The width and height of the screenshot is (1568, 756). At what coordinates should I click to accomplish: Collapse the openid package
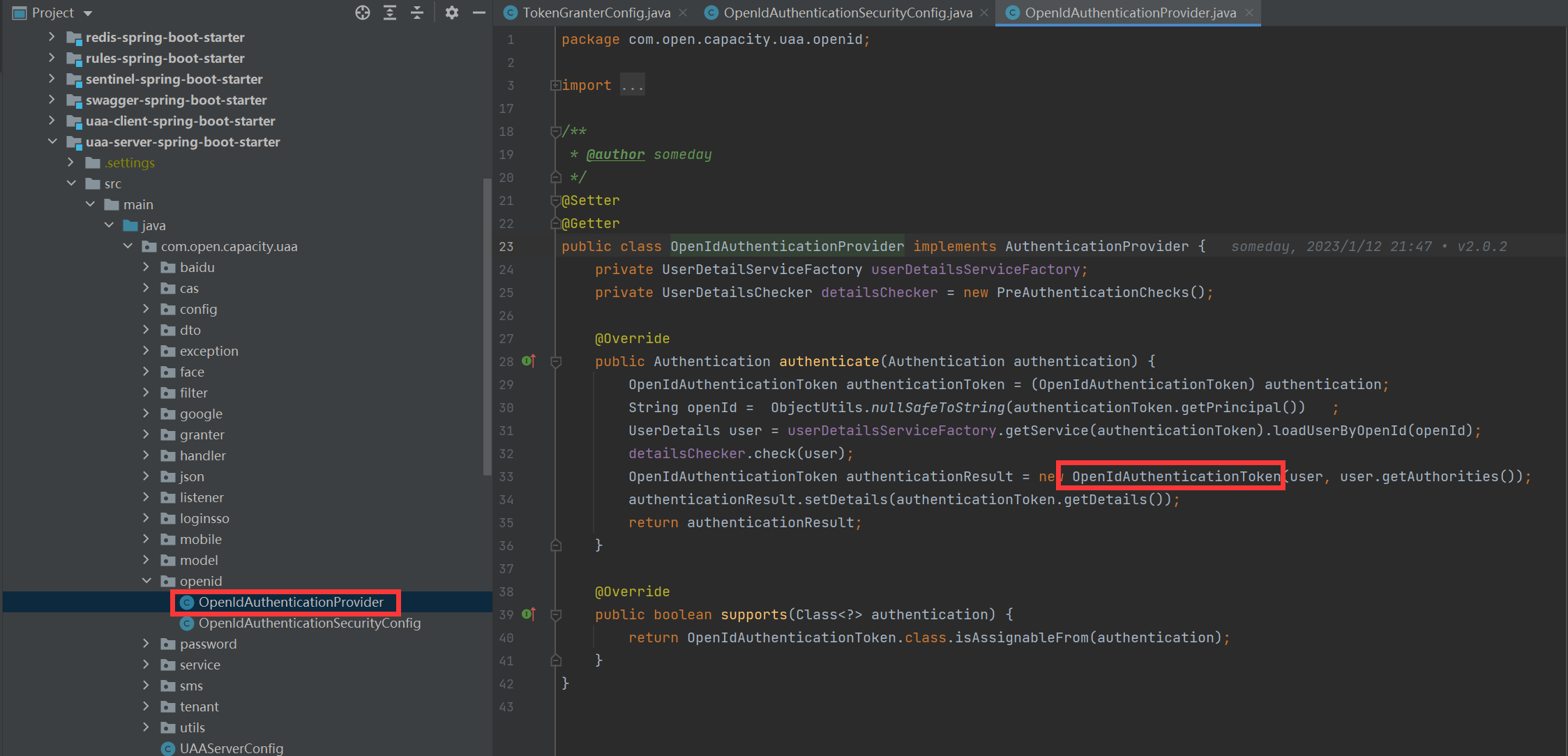pos(146,580)
